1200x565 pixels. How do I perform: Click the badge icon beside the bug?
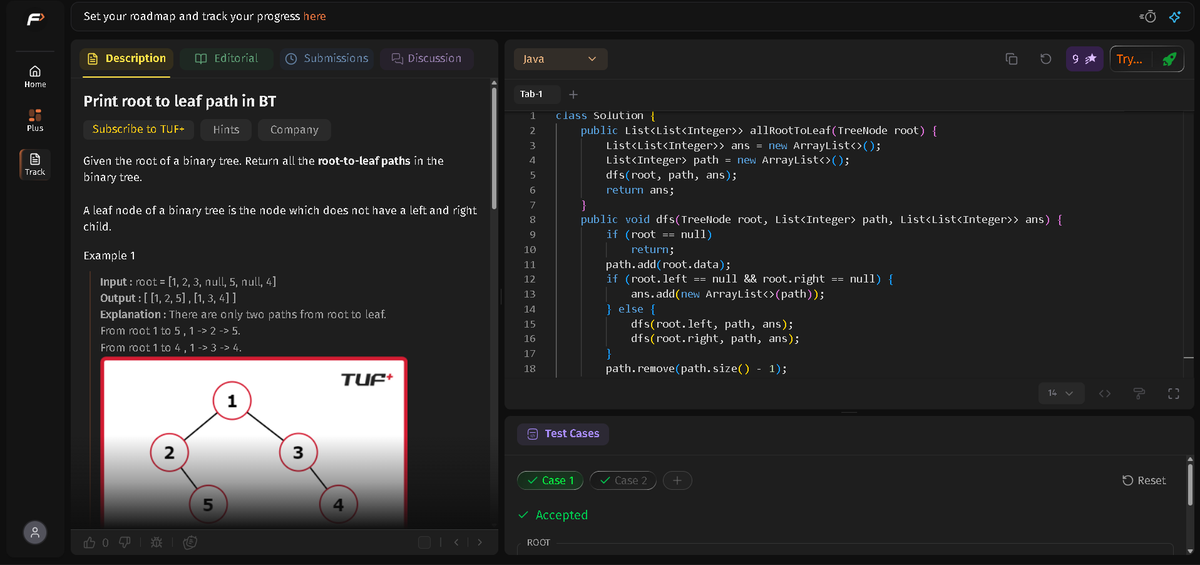tap(190, 542)
